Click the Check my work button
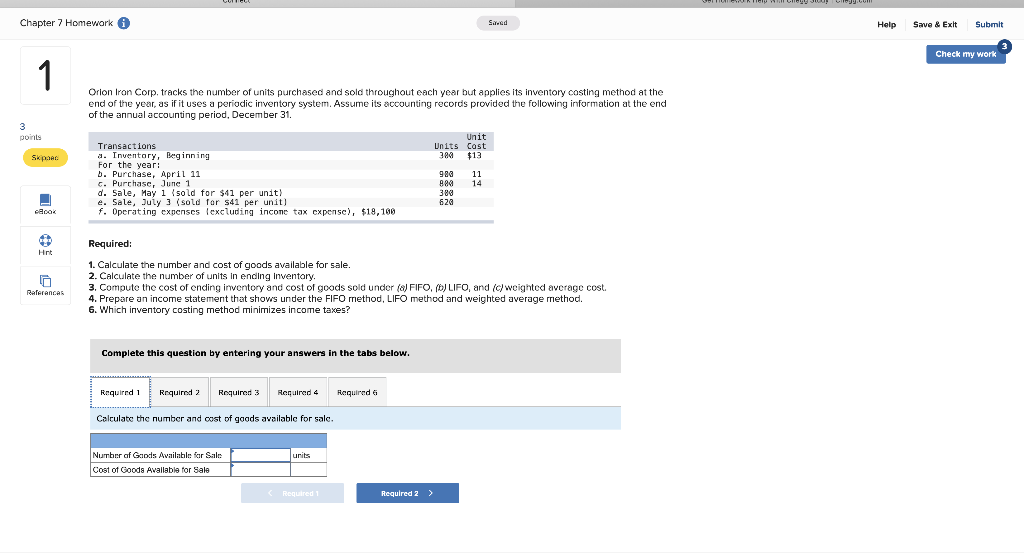The image size is (1024, 553). [965, 54]
